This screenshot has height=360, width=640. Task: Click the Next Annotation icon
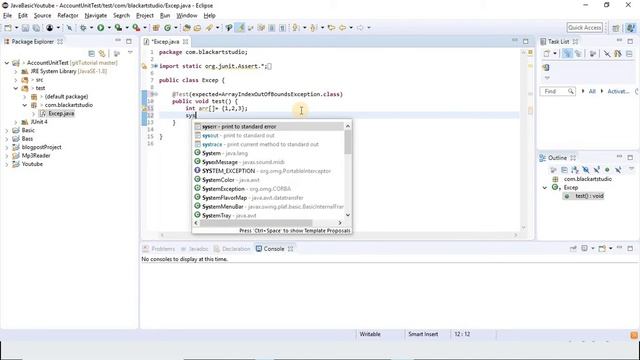coord(296,28)
